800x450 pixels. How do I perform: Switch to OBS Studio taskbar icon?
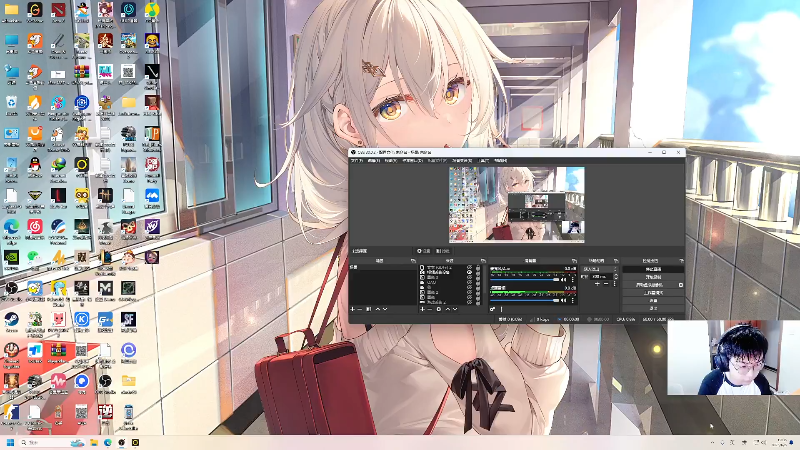121,442
